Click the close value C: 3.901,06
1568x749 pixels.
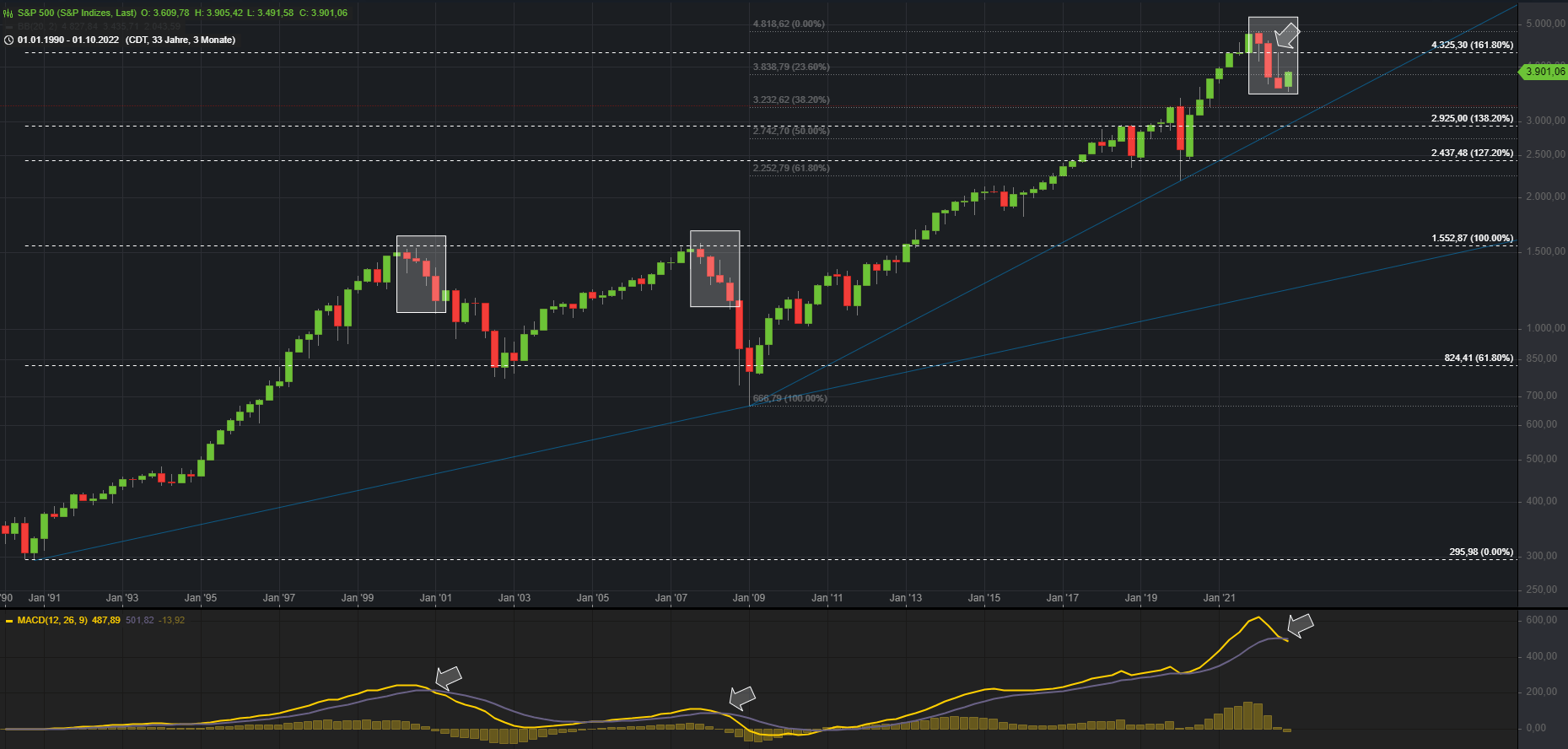pos(323,13)
